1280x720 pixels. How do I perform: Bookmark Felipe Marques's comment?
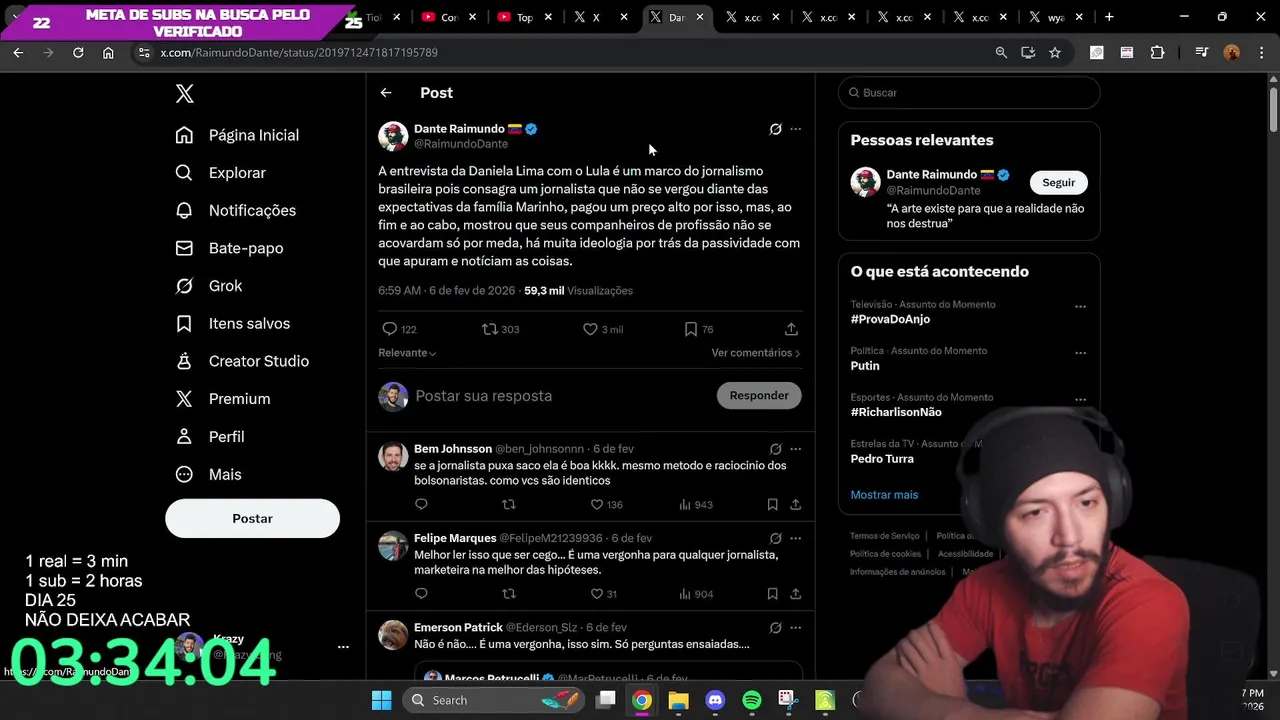point(773,594)
